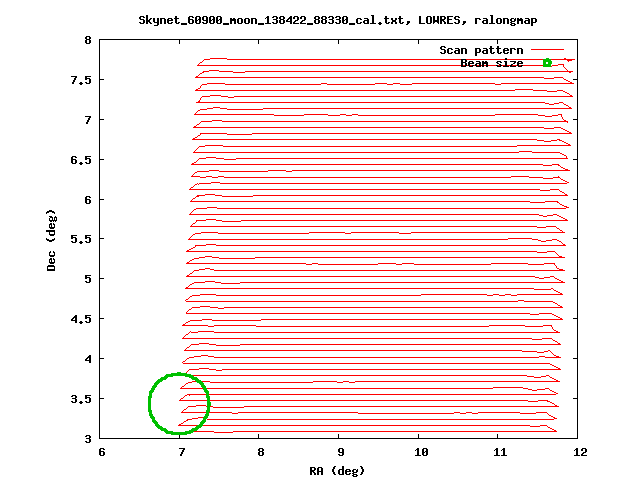This screenshot has width=640, height=480.
Task: Click the tick label 8 at the top of the Dec axis
Action: point(88,40)
